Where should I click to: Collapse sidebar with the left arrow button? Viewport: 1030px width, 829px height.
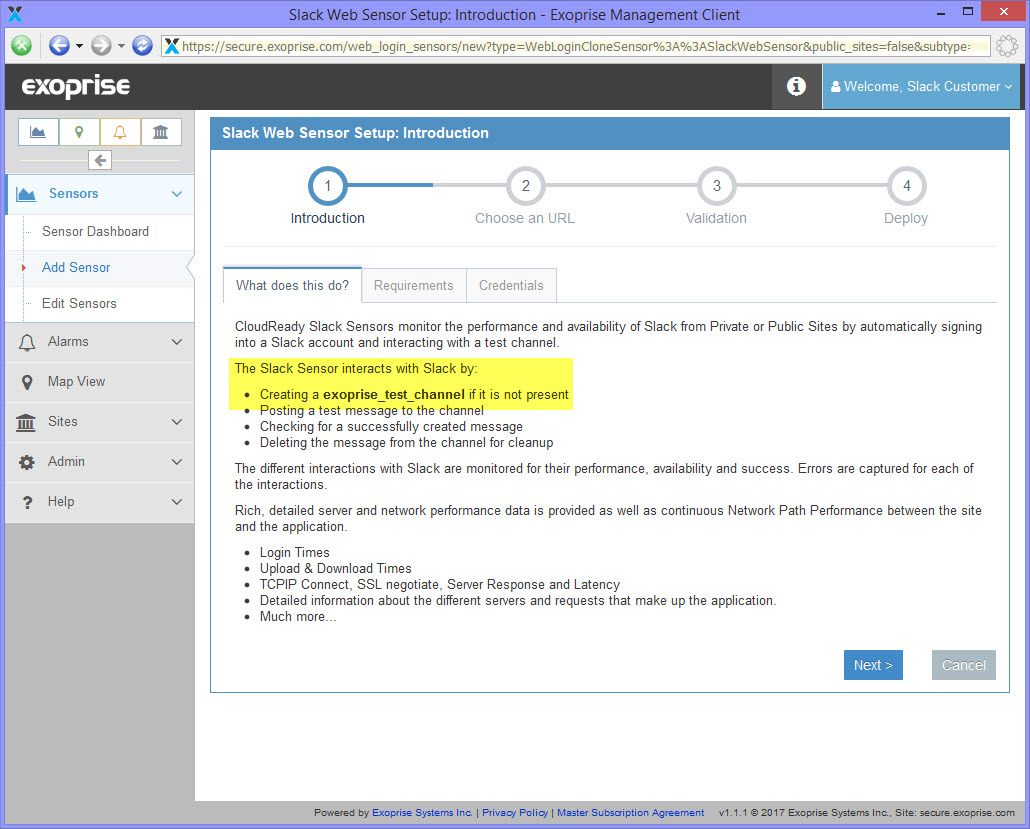[100, 160]
